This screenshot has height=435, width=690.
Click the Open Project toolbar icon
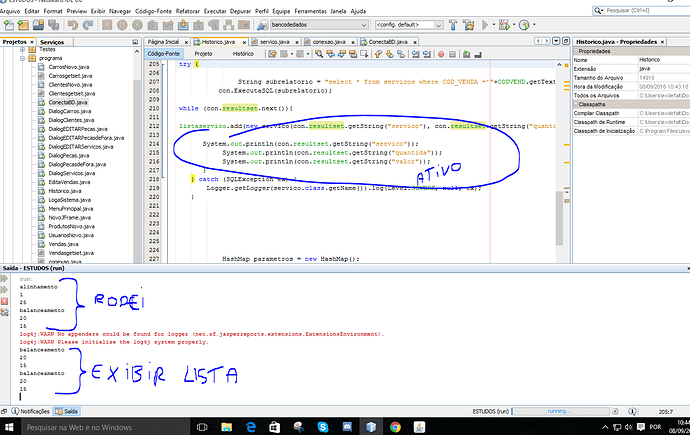click(x=38, y=25)
